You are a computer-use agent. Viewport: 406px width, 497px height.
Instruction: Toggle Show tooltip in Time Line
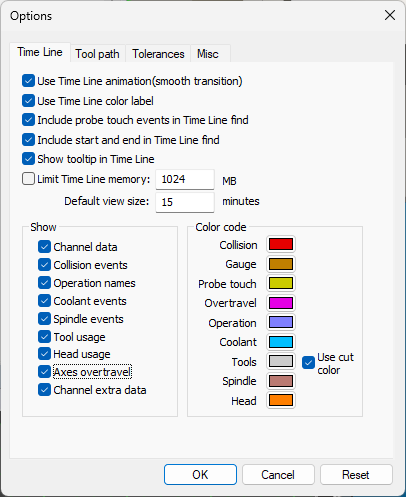(28, 159)
